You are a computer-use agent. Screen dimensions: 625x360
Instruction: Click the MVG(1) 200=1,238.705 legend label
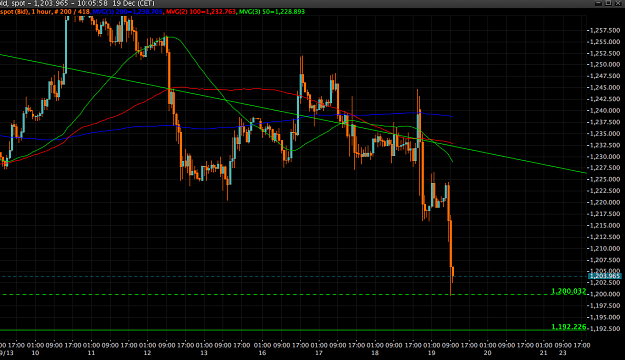click(128, 12)
